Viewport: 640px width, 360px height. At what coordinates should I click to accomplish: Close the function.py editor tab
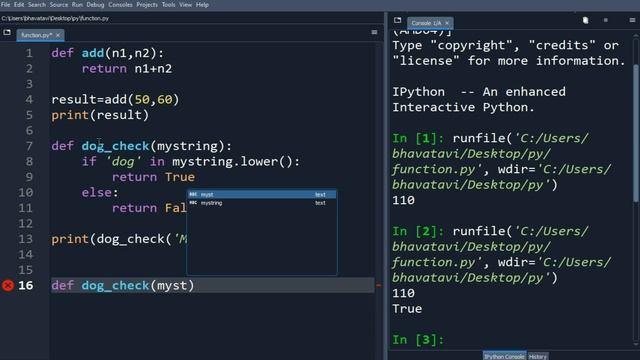click(58, 35)
